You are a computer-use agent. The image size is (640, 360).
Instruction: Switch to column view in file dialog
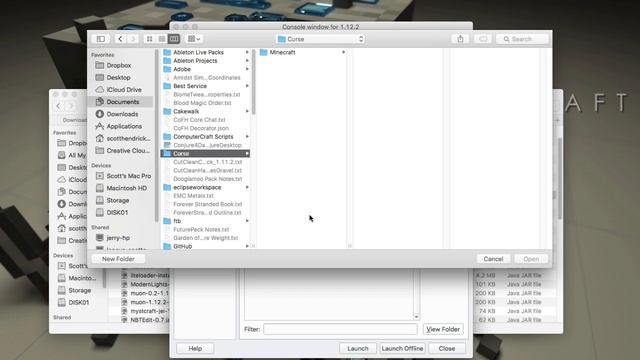pos(174,39)
